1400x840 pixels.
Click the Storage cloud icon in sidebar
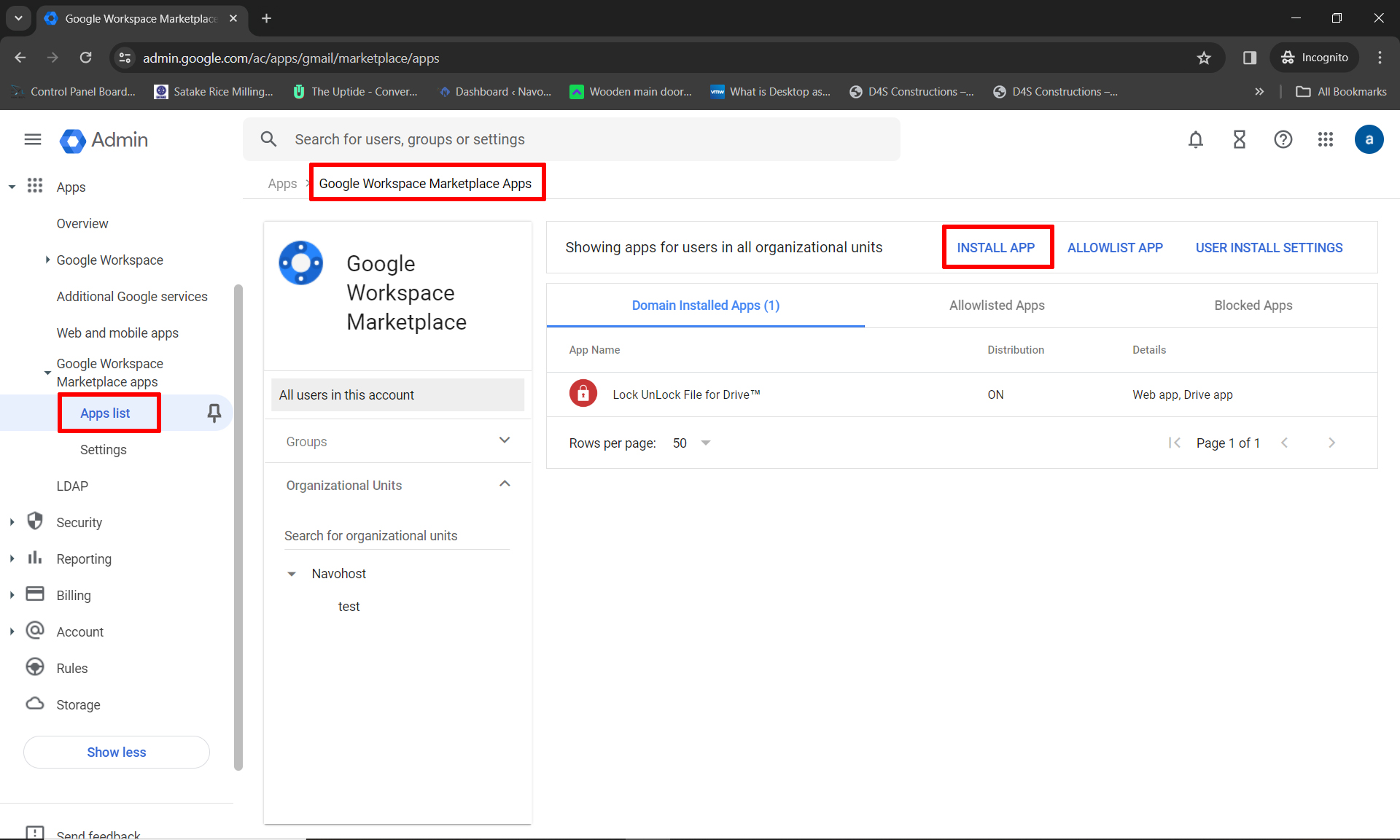35,704
